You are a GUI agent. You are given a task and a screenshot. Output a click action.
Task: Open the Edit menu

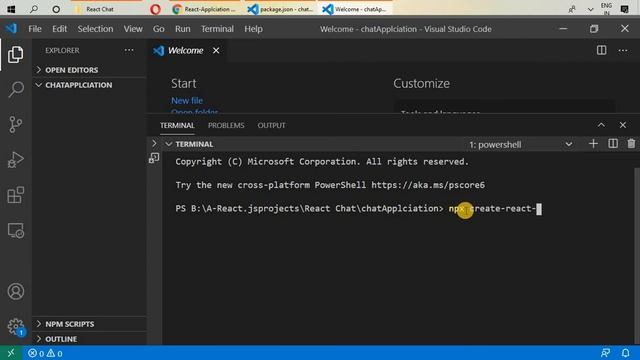click(59, 29)
